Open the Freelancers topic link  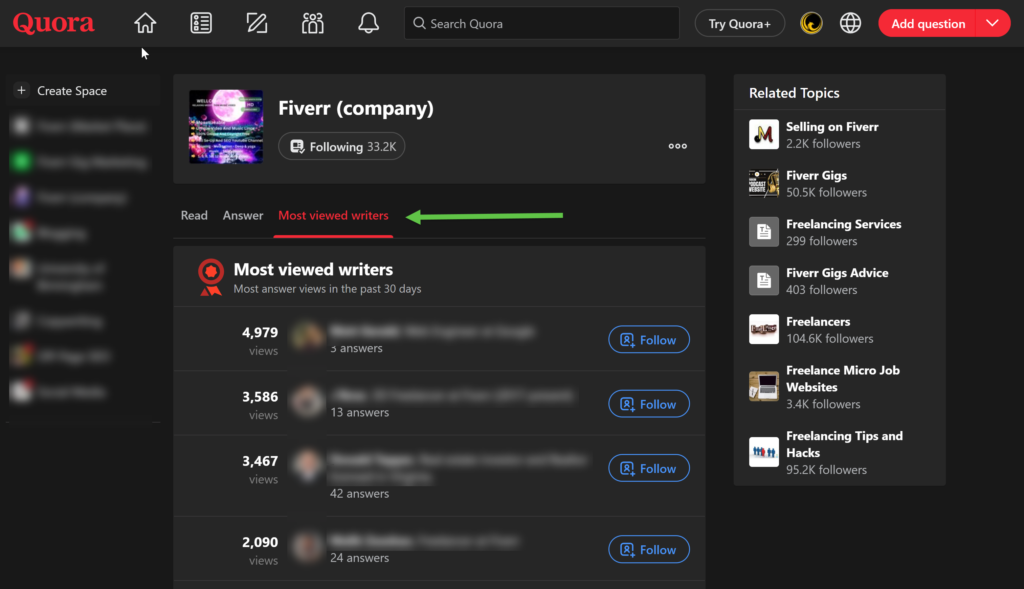[x=818, y=321]
